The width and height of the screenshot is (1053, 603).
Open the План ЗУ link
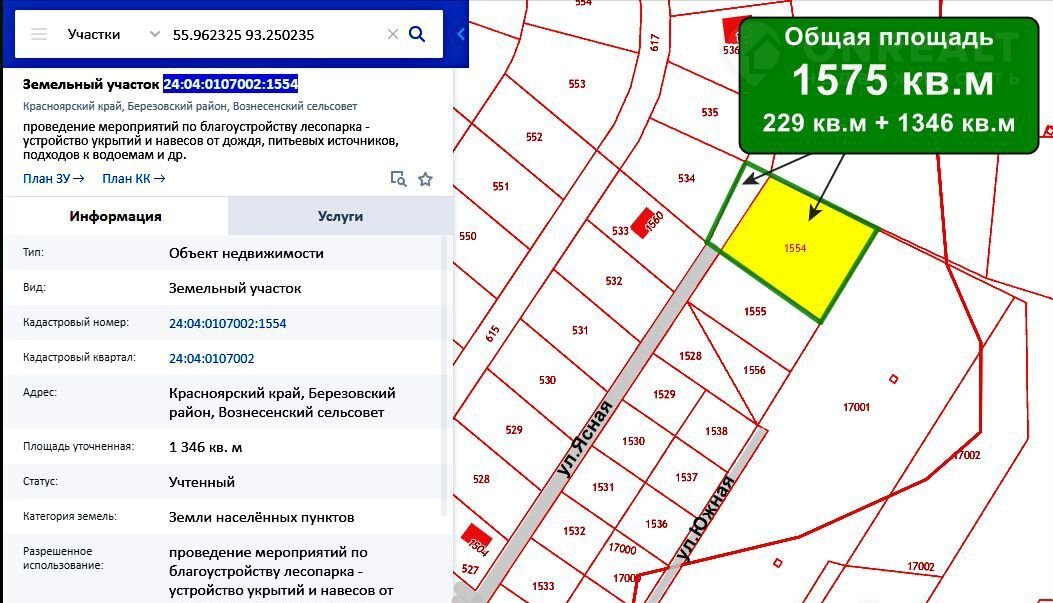tap(53, 179)
